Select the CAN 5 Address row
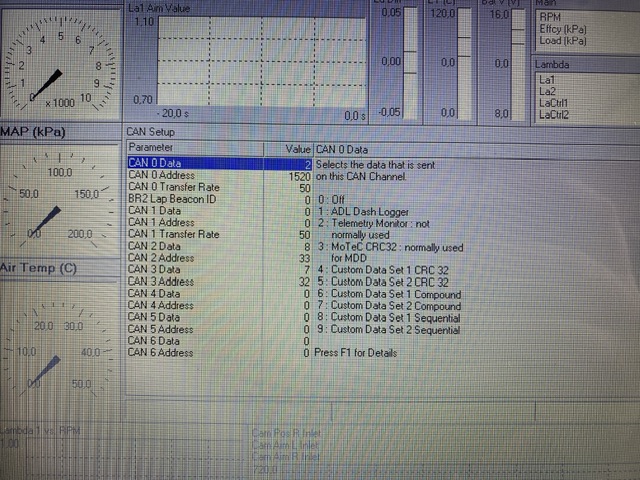640x480 pixels. [x=220, y=329]
